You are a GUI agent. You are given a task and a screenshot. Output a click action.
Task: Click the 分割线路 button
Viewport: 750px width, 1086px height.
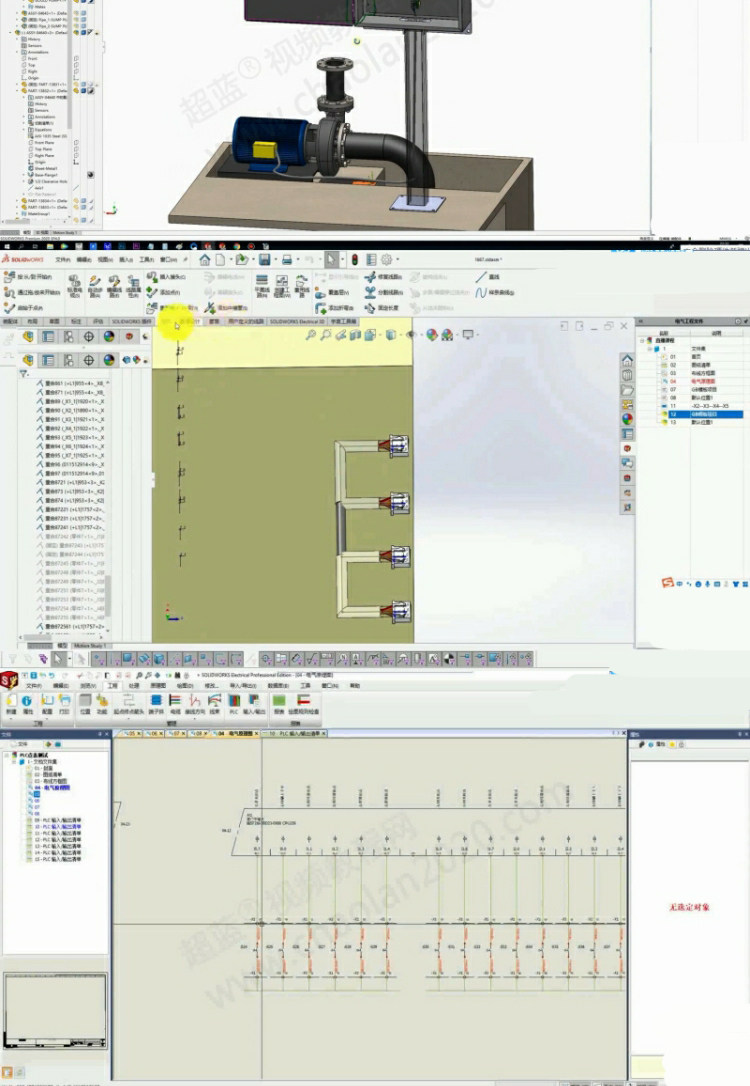coord(384,293)
